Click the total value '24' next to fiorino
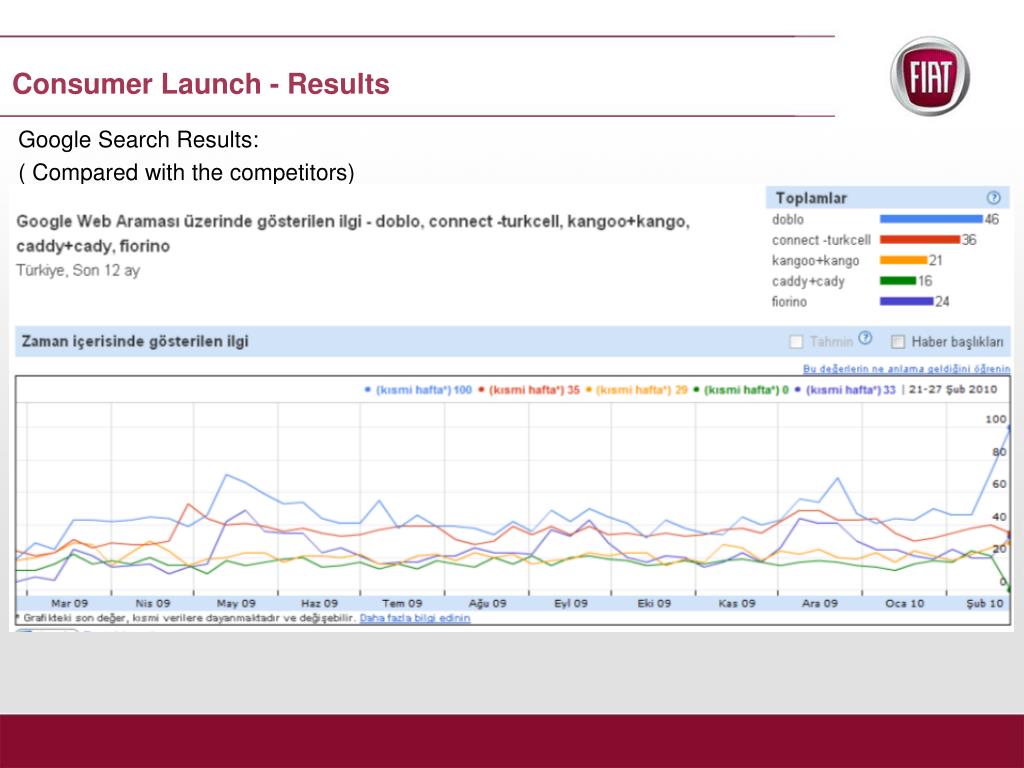This screenshot has height=768, width=1024. pyautogui.click(x=942, y=302)
